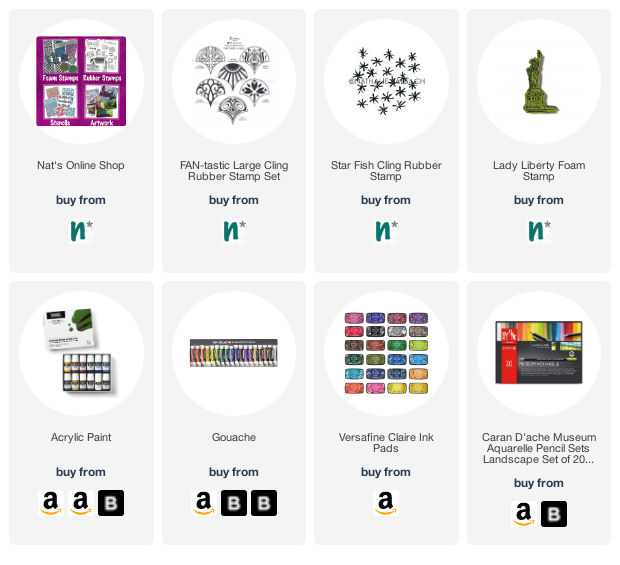Screen dimensions: 620x565
Task: Click the Amazon icon under Caran D'ache Pencil Sets
Action: [524, 514]
